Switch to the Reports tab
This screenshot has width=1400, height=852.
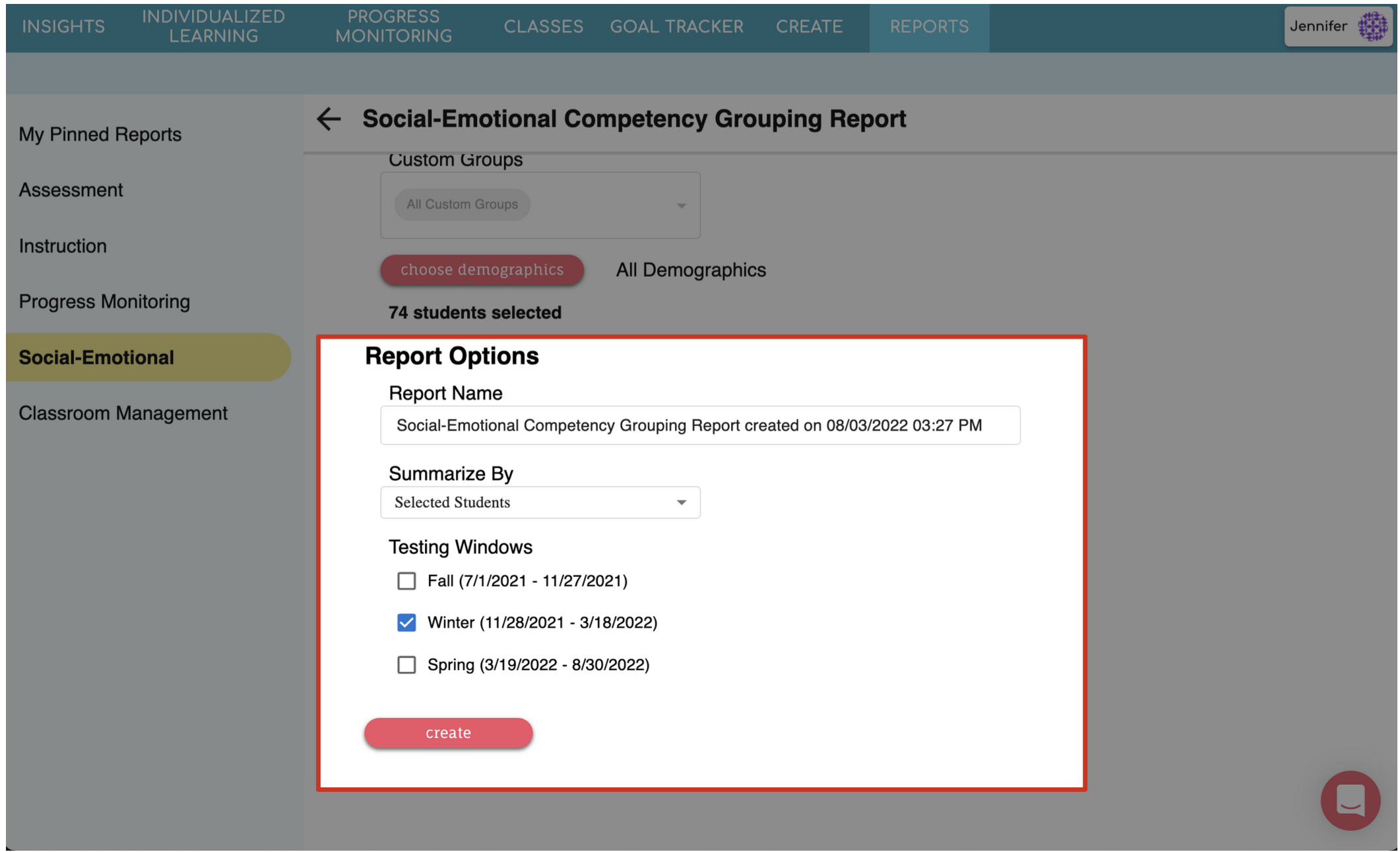coord(930,26)
